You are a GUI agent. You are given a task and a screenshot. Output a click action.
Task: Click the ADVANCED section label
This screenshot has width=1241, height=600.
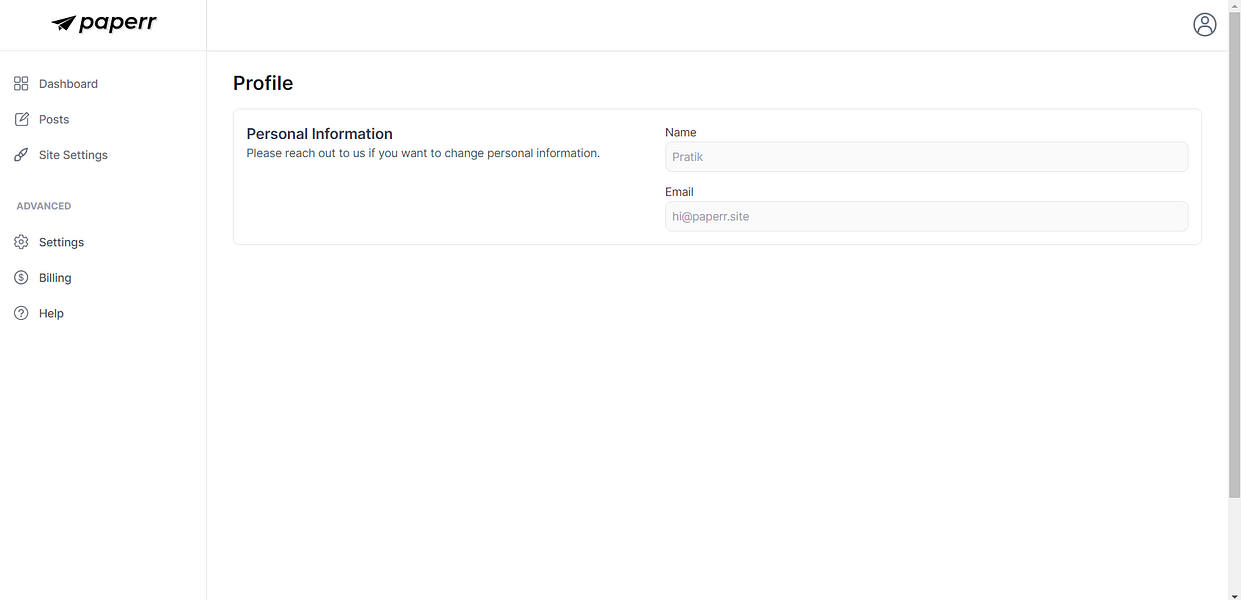click(x=44, y=206)
